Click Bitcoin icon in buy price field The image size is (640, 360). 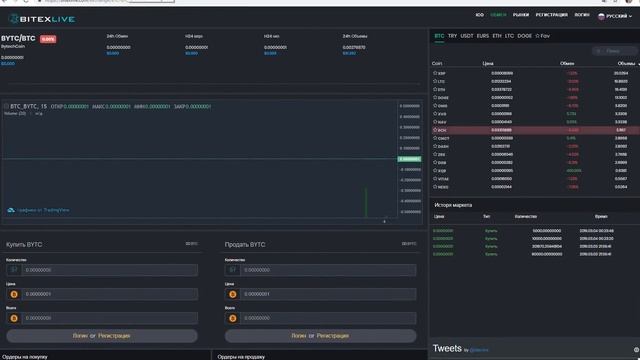pyautogui.click(x=14, y=294)
